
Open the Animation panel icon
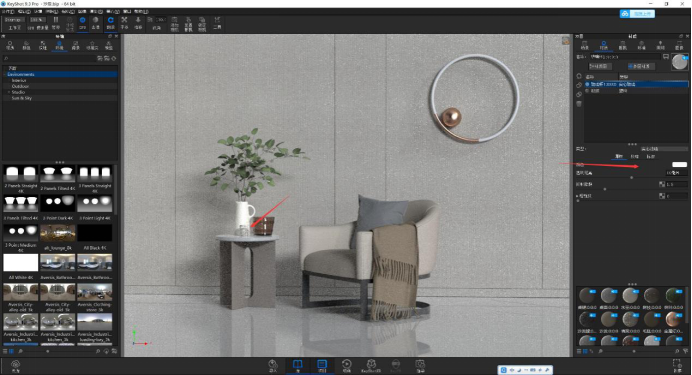pyautogui.click(x=347, y=366)
